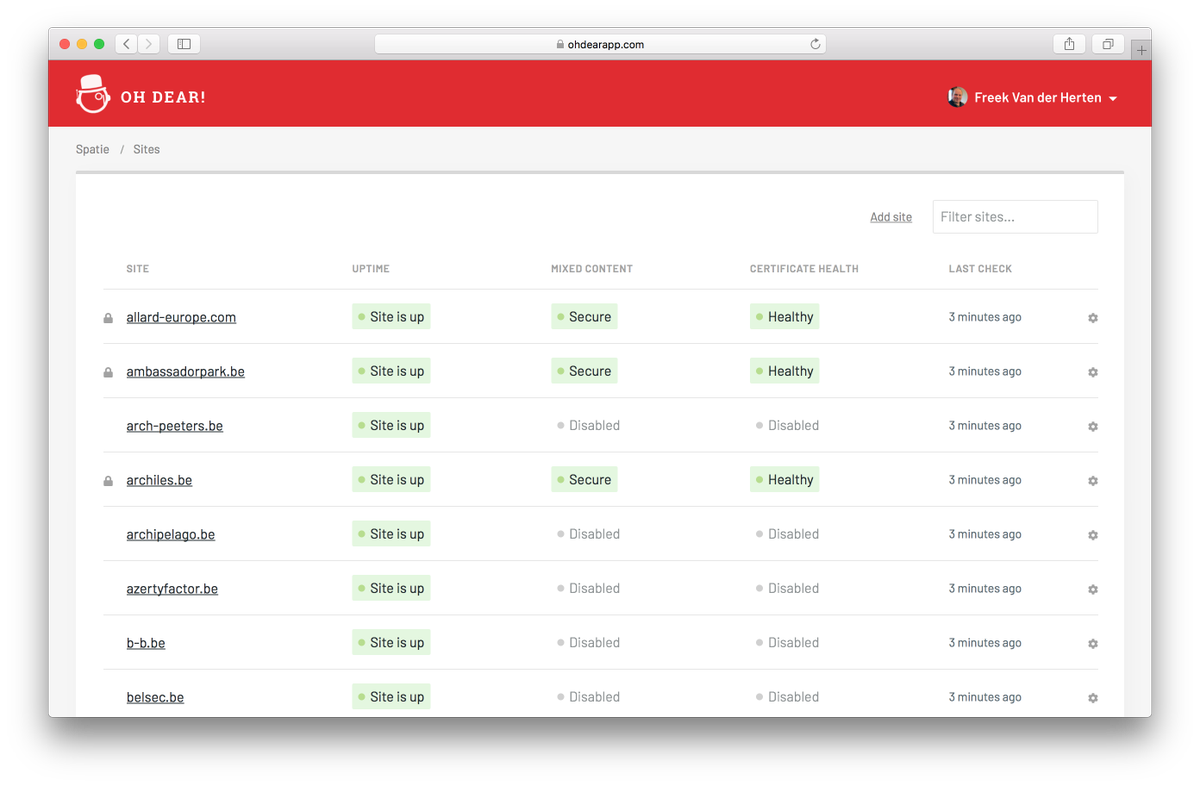Open the archipelago.be site link

coord(170,534)
